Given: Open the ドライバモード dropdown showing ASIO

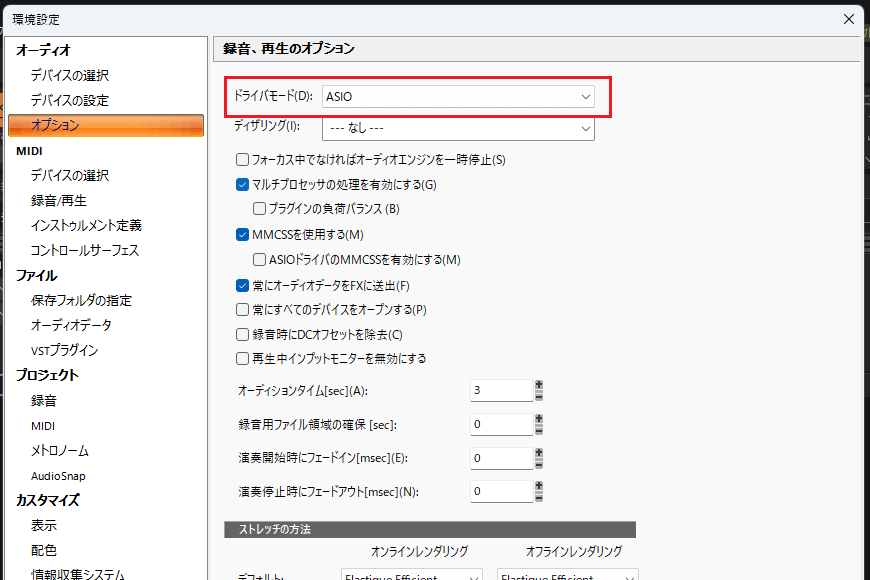Looking at the screenshot, I should tap(458, 97).
